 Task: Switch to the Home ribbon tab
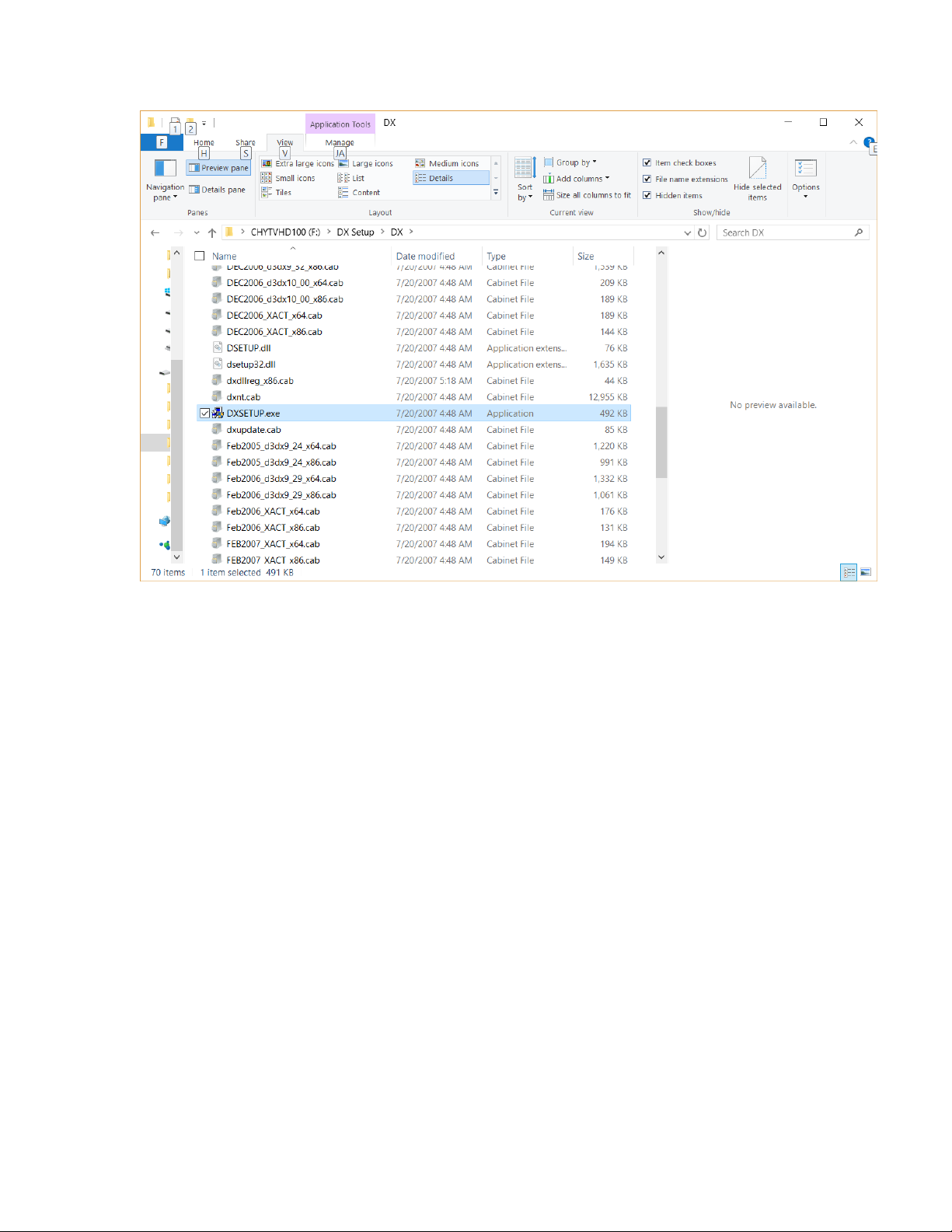pyautogui.click(x=204, y=142)
